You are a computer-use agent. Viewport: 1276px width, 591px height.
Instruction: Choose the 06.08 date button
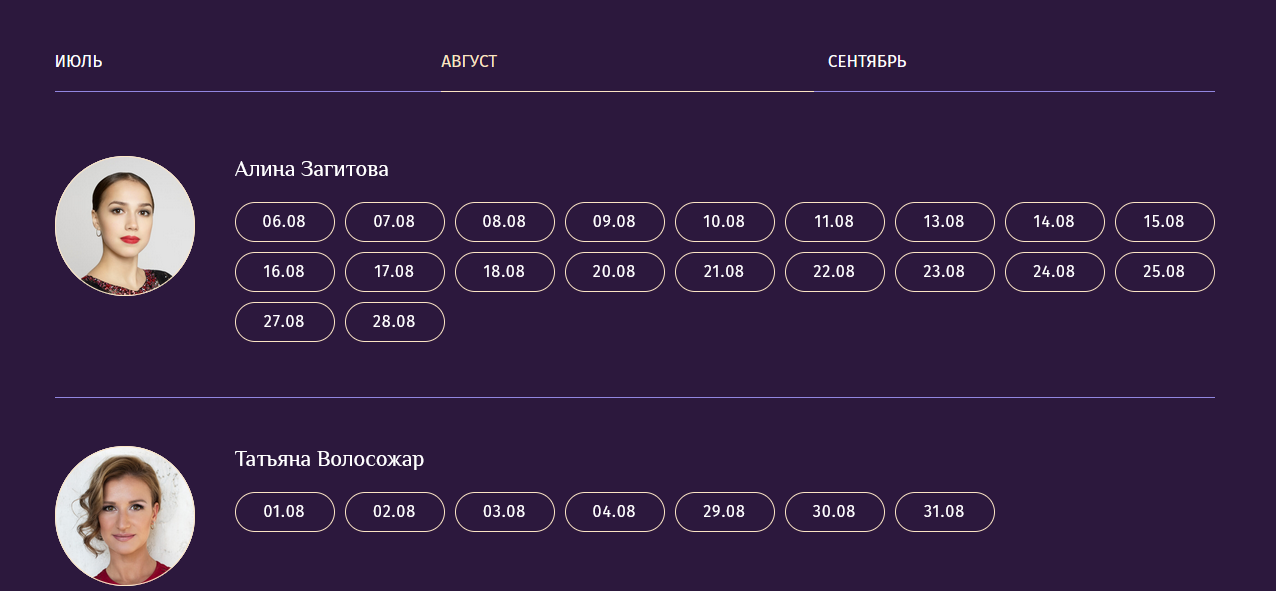click(x=285, y=222)
